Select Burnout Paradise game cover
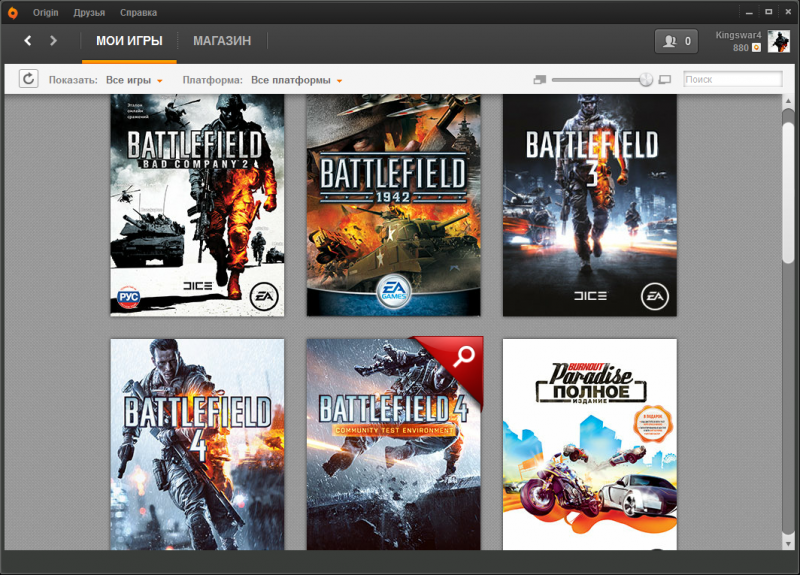 [x=589, y=445]
